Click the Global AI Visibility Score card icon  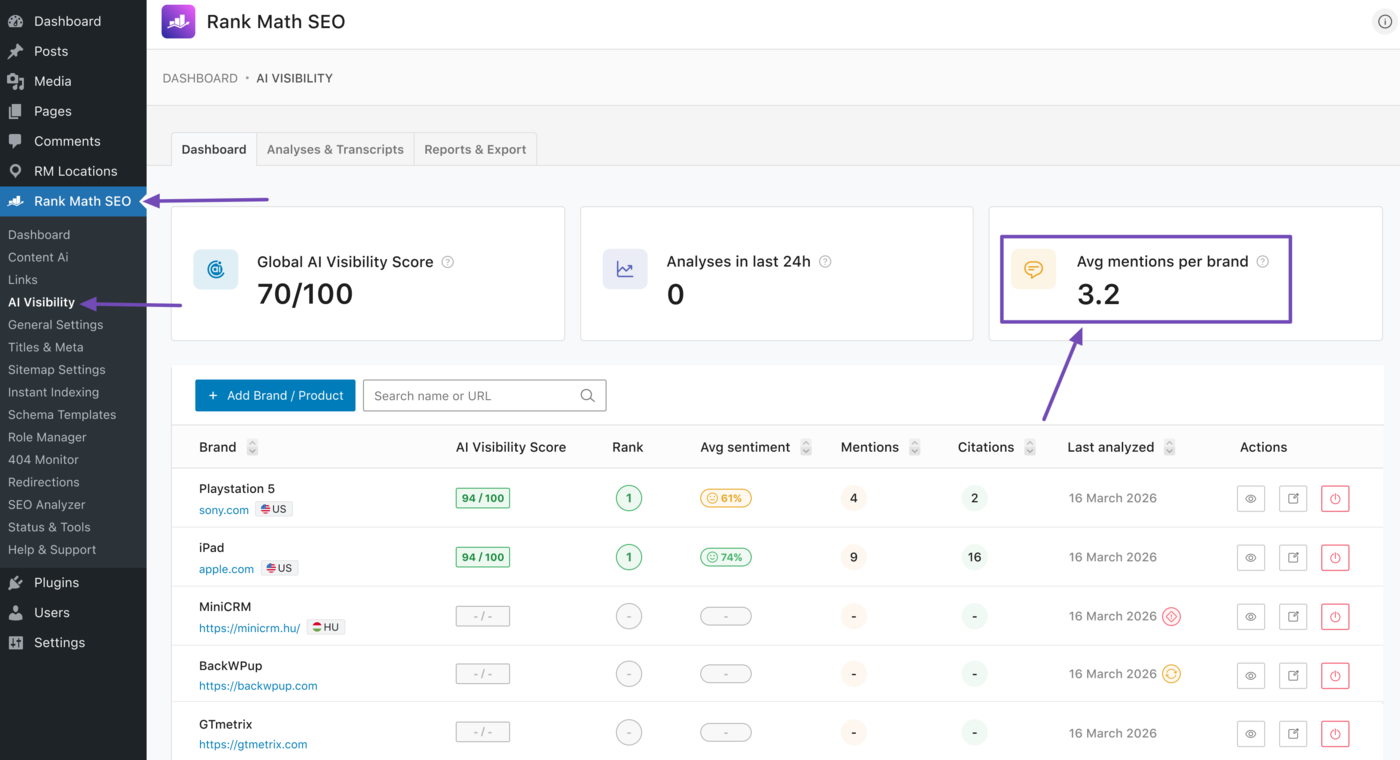pyautogui.click(x=216, y=269)
